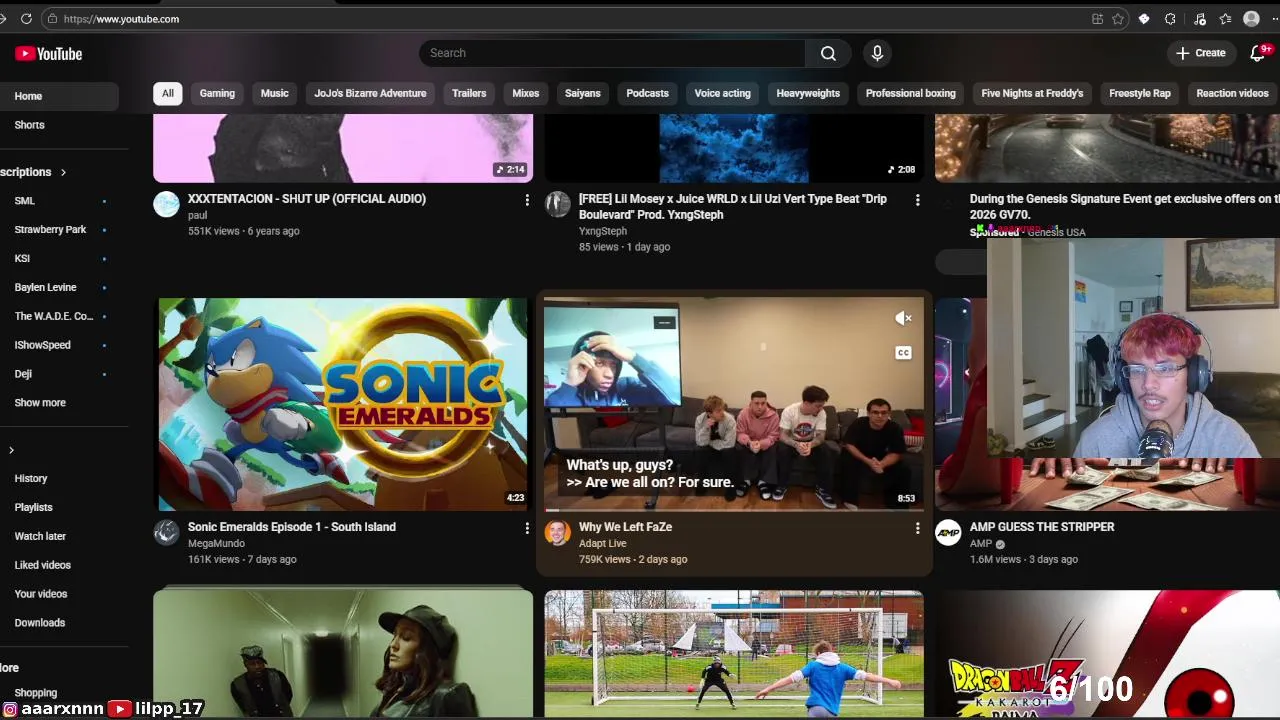This screenshot has height=720, width=1280.
Task: Open options menu for Sonic Emeralds video
Action: tap(527, 528)
